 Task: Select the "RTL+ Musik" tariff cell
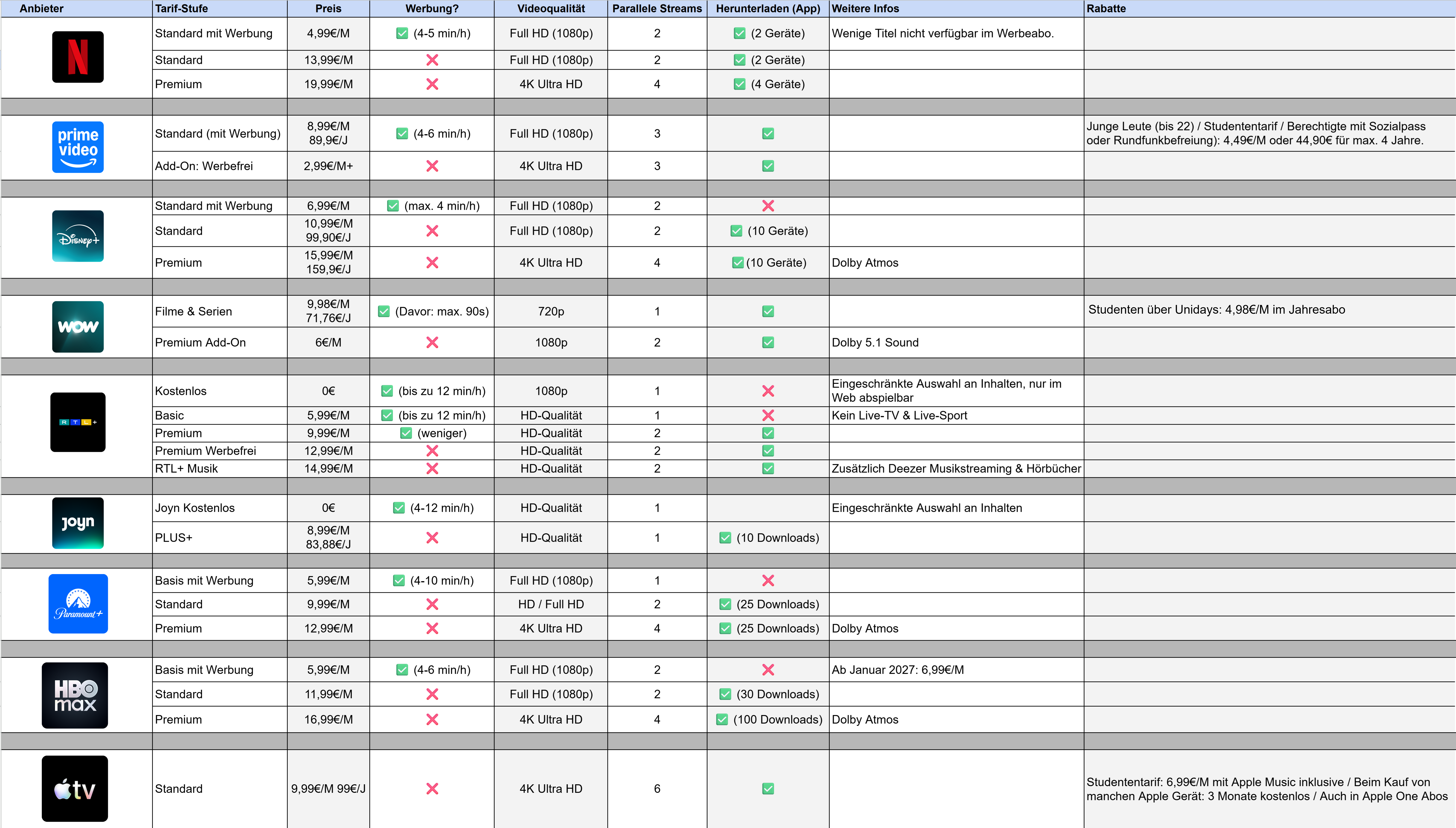[220, 469]
